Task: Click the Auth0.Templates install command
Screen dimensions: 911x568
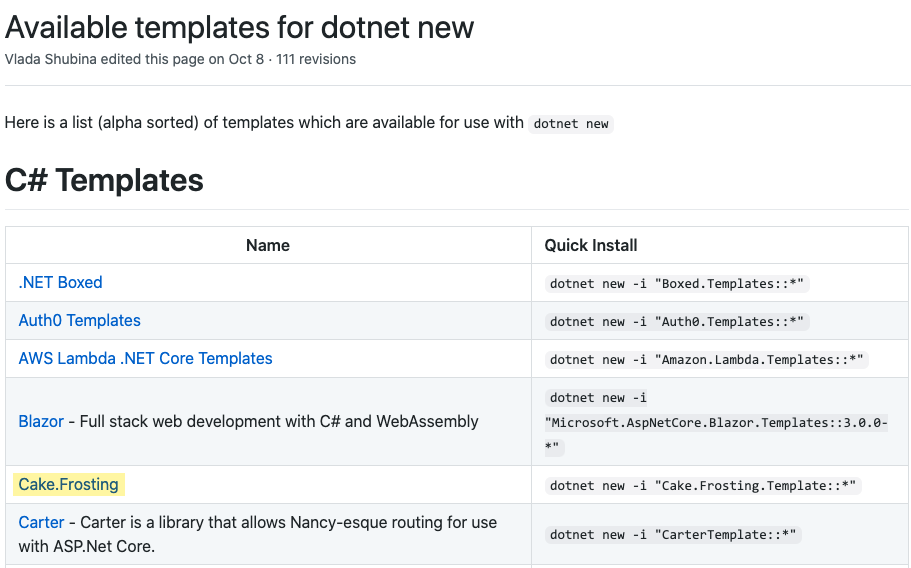Action: (677, 322)
